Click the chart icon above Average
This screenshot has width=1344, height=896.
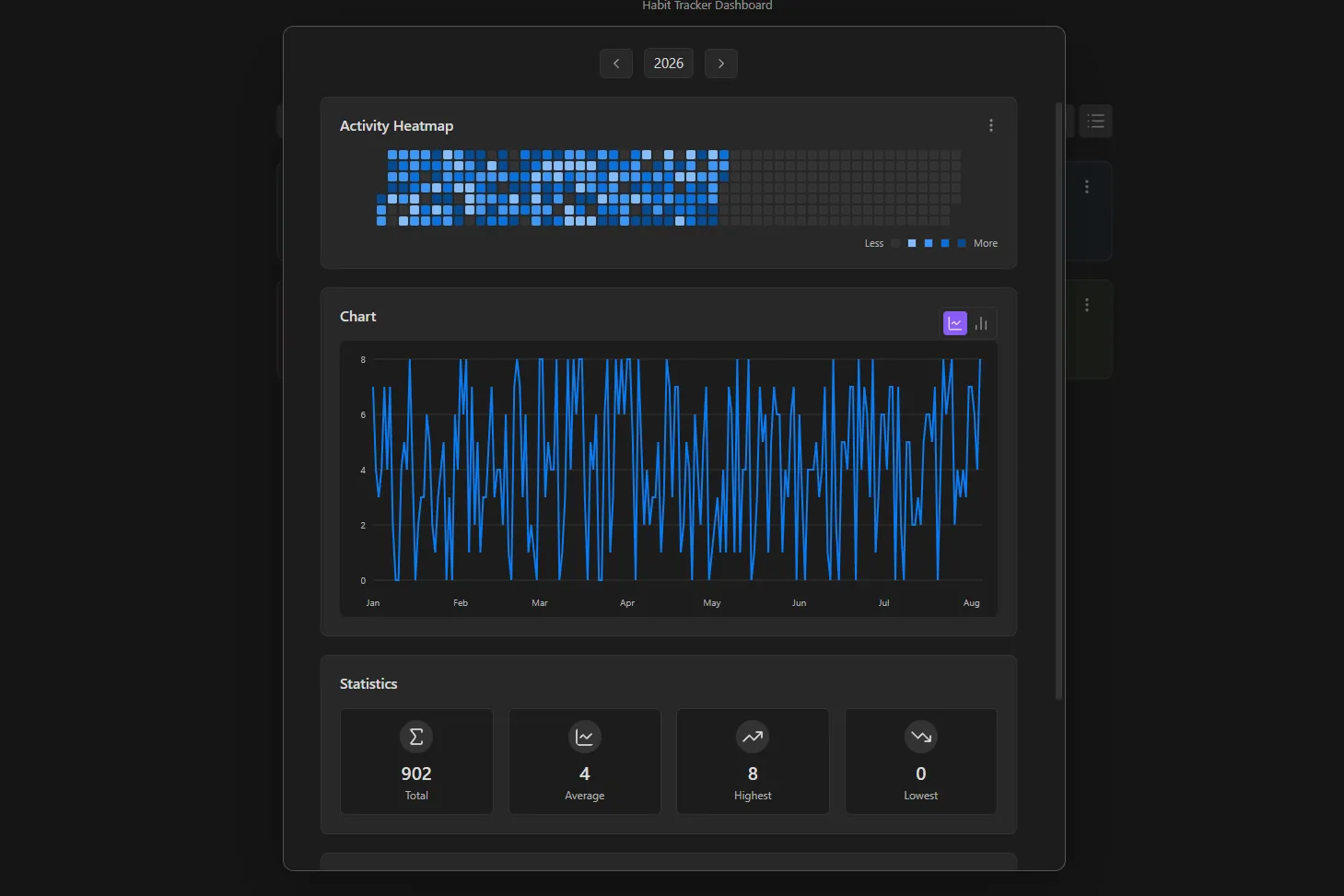click(585, 737)
